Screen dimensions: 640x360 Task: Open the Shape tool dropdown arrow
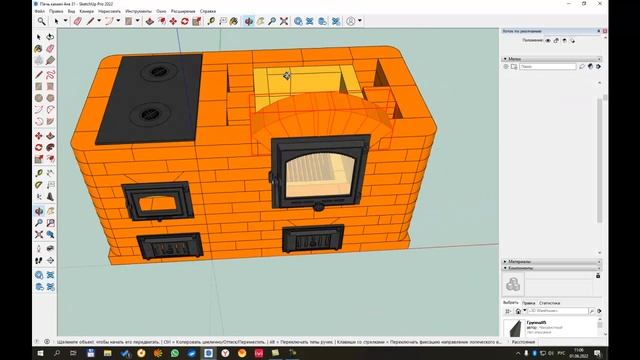point(138,21)
